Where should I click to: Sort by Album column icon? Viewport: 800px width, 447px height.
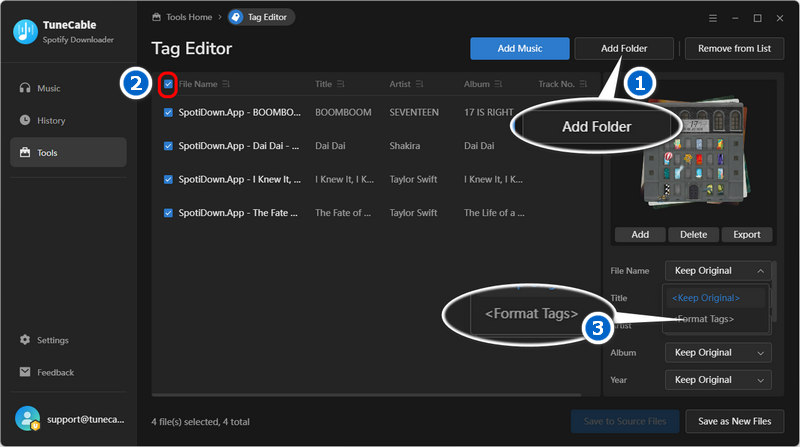tap(498, 84)
